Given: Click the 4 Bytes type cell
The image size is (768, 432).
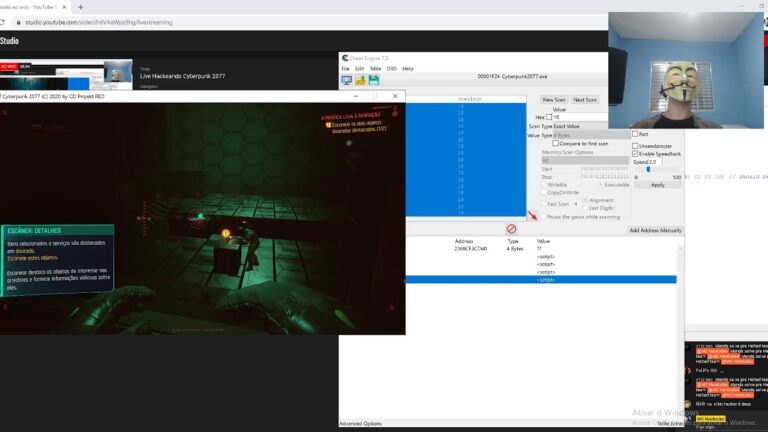Looking at the screenshot, I should click(x=515, y=249).
